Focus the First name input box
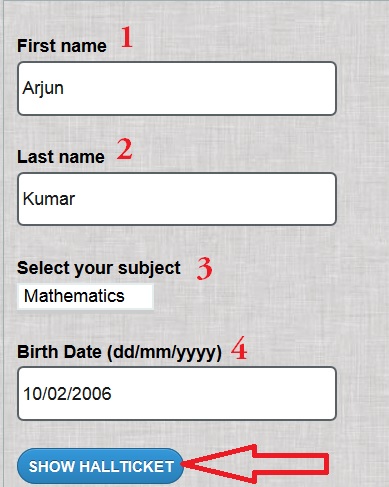 tap(177, 88)
